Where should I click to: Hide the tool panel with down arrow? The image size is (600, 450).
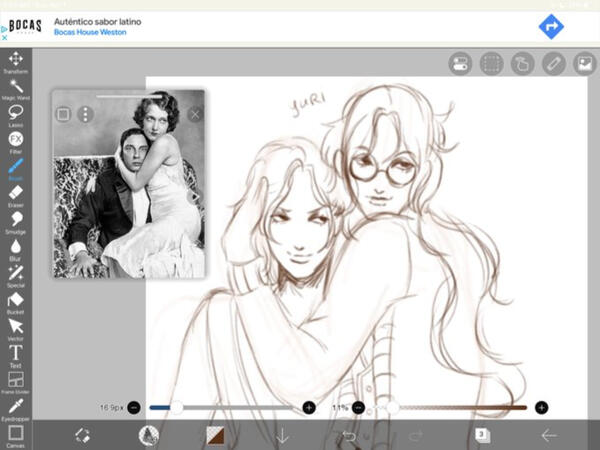(283, 435)
